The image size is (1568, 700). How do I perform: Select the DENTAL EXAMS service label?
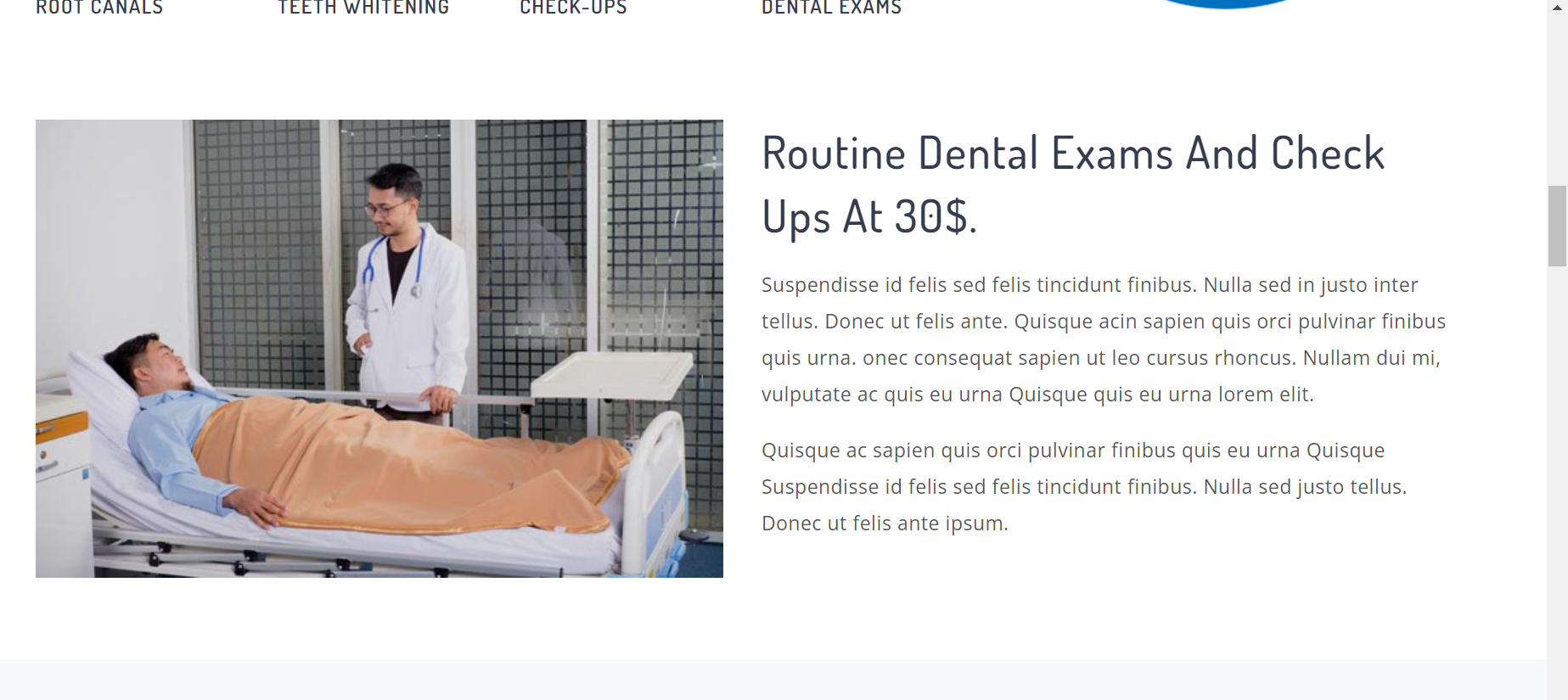click(x=831, y=8)
